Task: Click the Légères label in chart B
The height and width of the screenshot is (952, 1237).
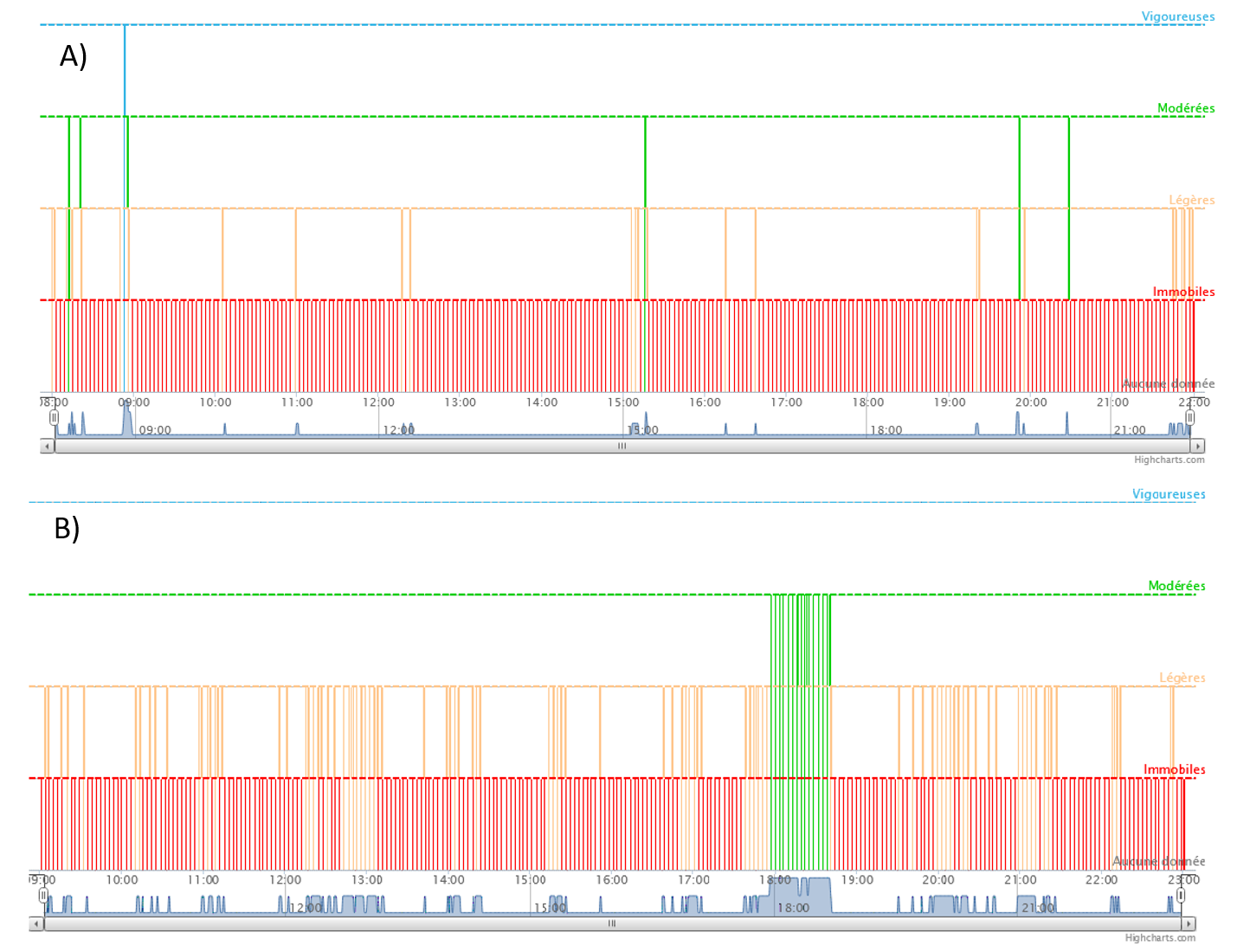Action: [x=1182, y=678]
